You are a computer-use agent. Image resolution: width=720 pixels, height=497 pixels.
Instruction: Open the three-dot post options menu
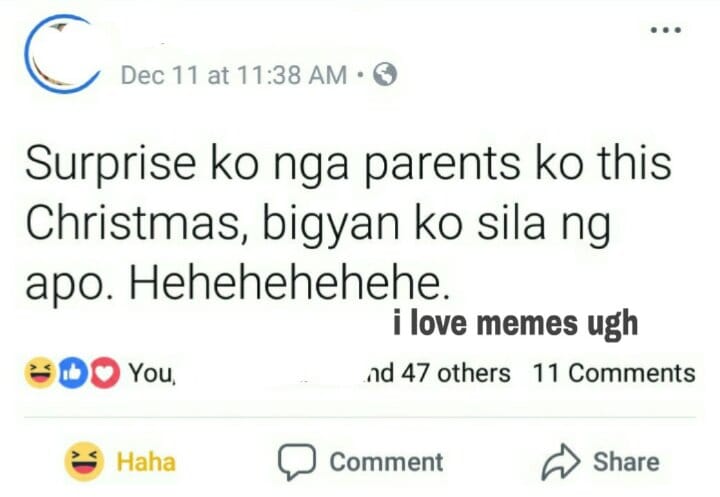point(665,30)
